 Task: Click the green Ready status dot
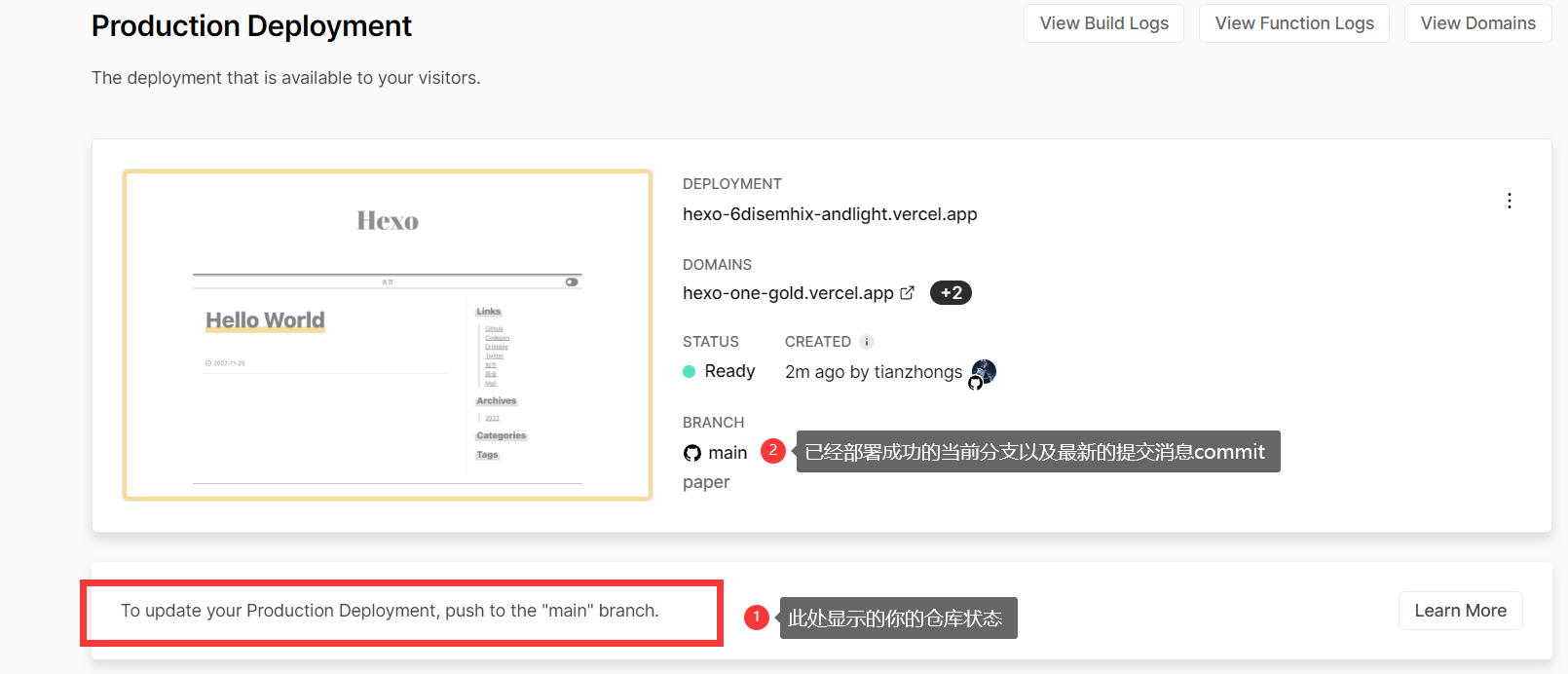tap(690, 371)
